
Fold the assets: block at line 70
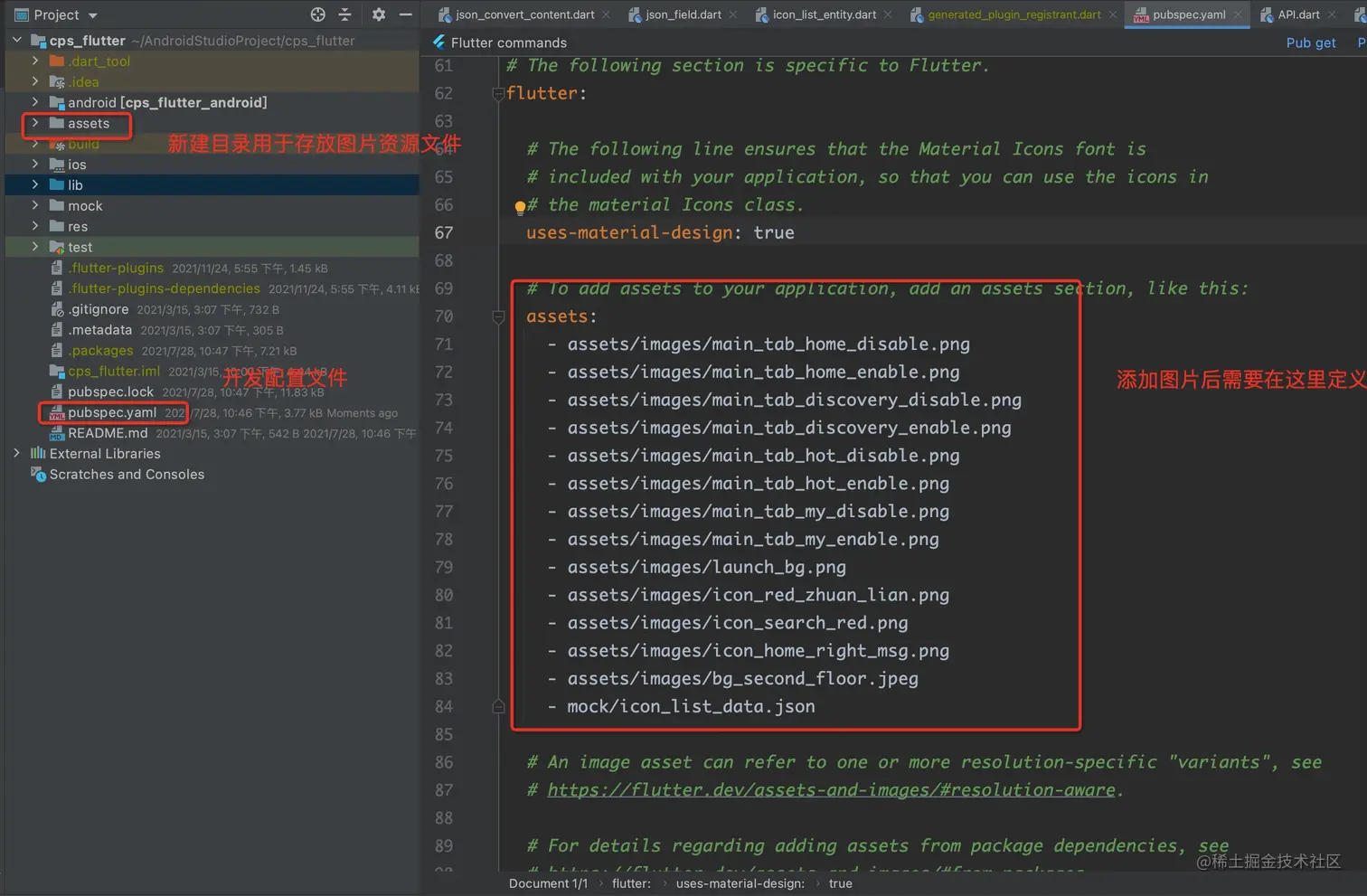(498, 316)
